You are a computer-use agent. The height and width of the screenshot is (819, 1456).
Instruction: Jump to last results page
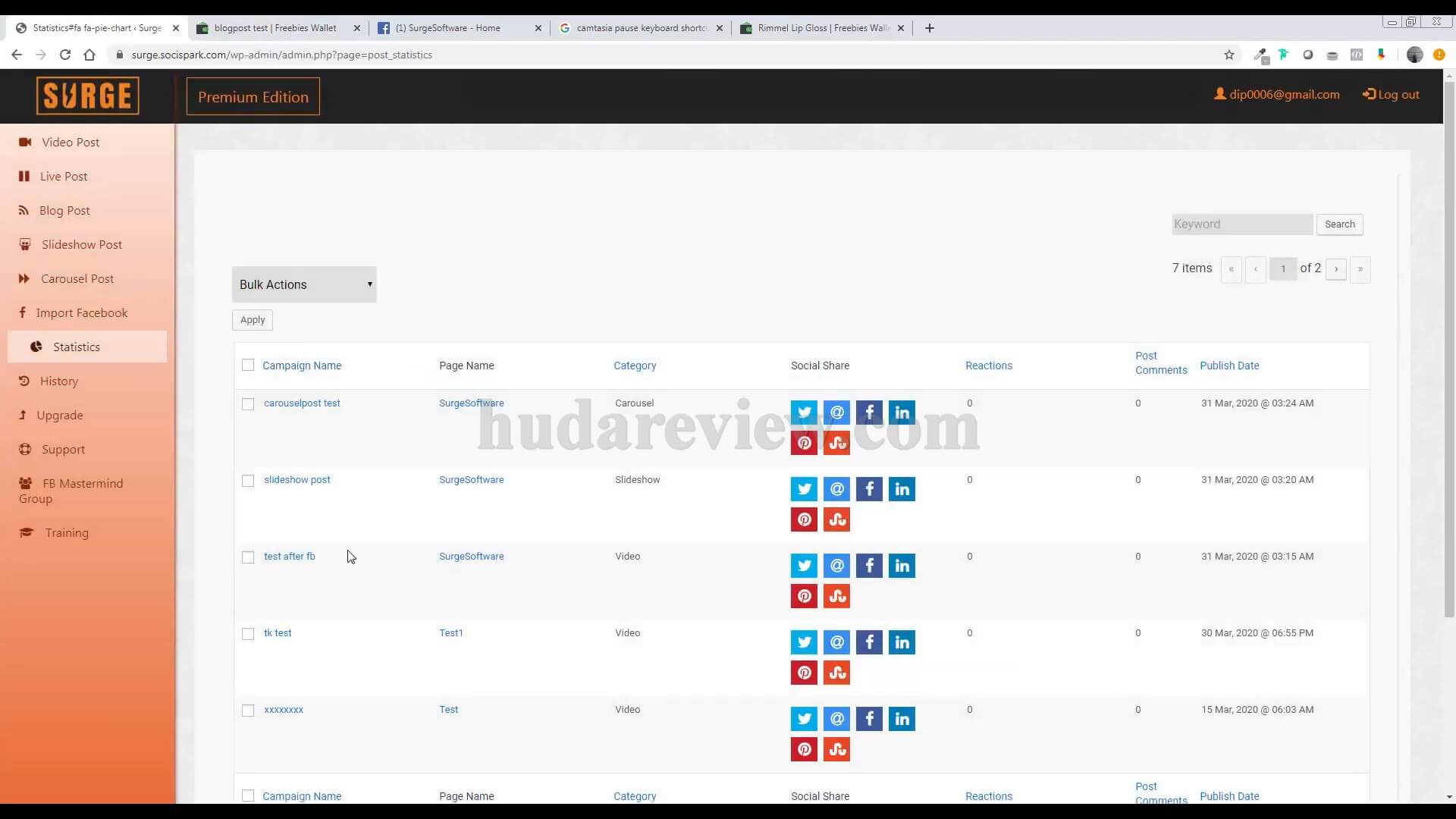pos(1360,269)
